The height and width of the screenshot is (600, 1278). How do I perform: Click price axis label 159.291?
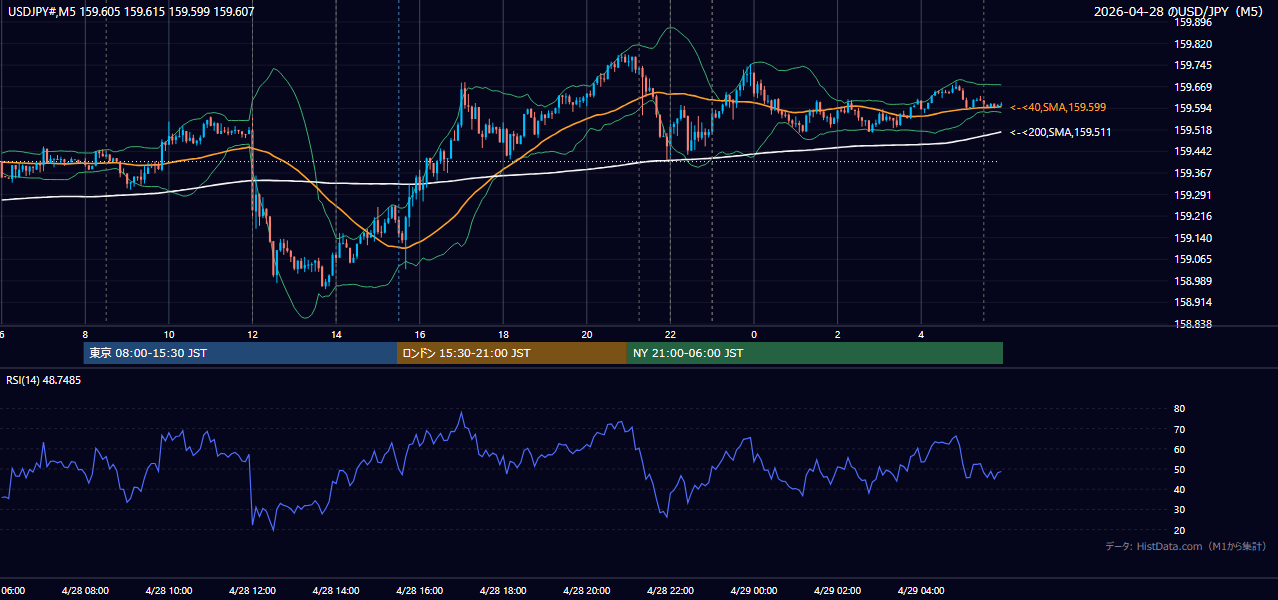1193,195
